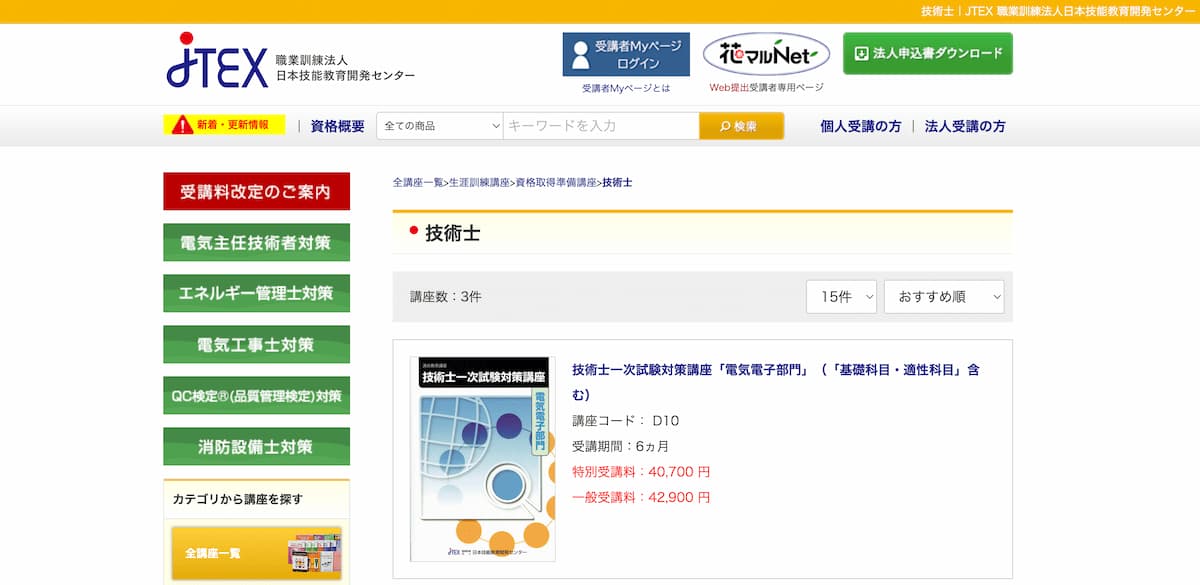Open the 花マルNet portal via its logo
Viewport: 1200px width, 585px height.
(767, 53)
